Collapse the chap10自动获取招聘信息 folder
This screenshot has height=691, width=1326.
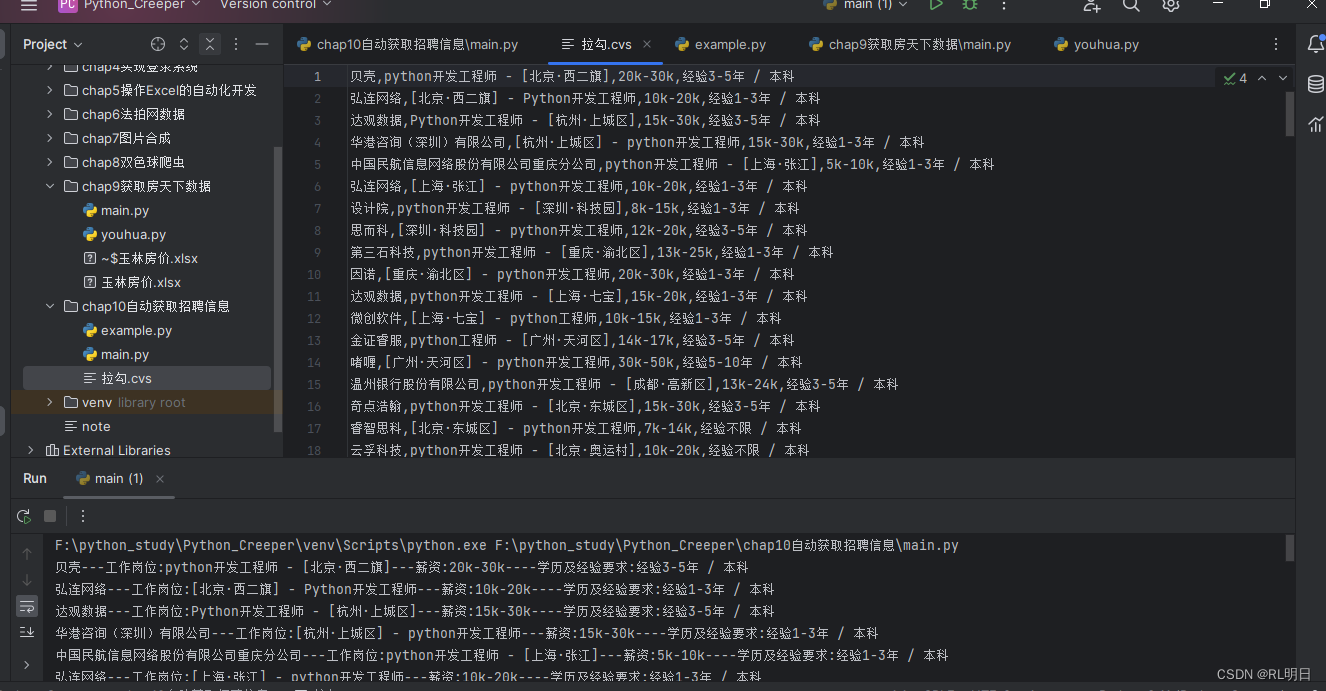(x=50, y=306)
